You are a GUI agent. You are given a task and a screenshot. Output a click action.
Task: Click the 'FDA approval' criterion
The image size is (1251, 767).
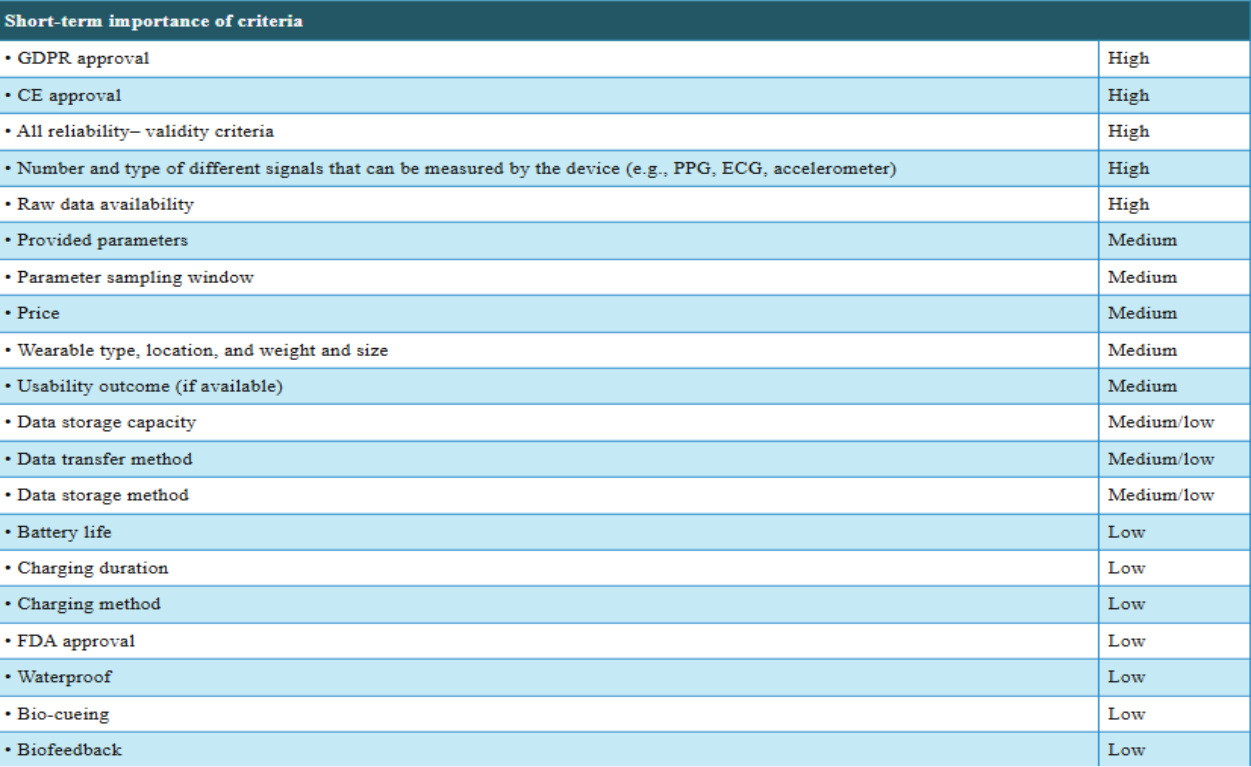point(75,641)
